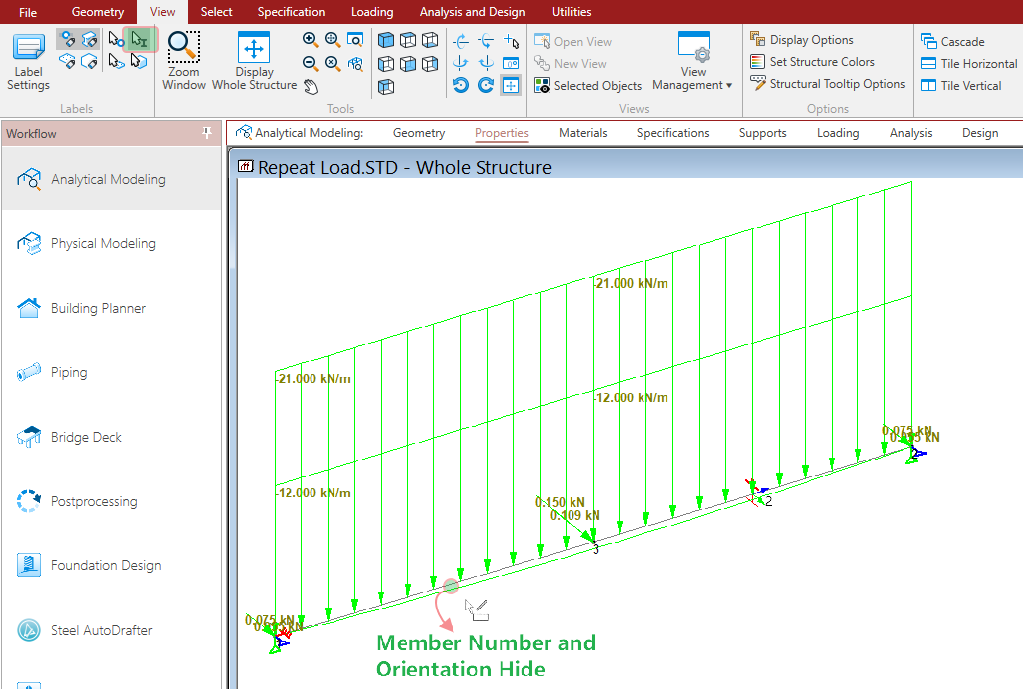
Task: Open Analytical Modeling Properties page
Action: coord(502,133)
